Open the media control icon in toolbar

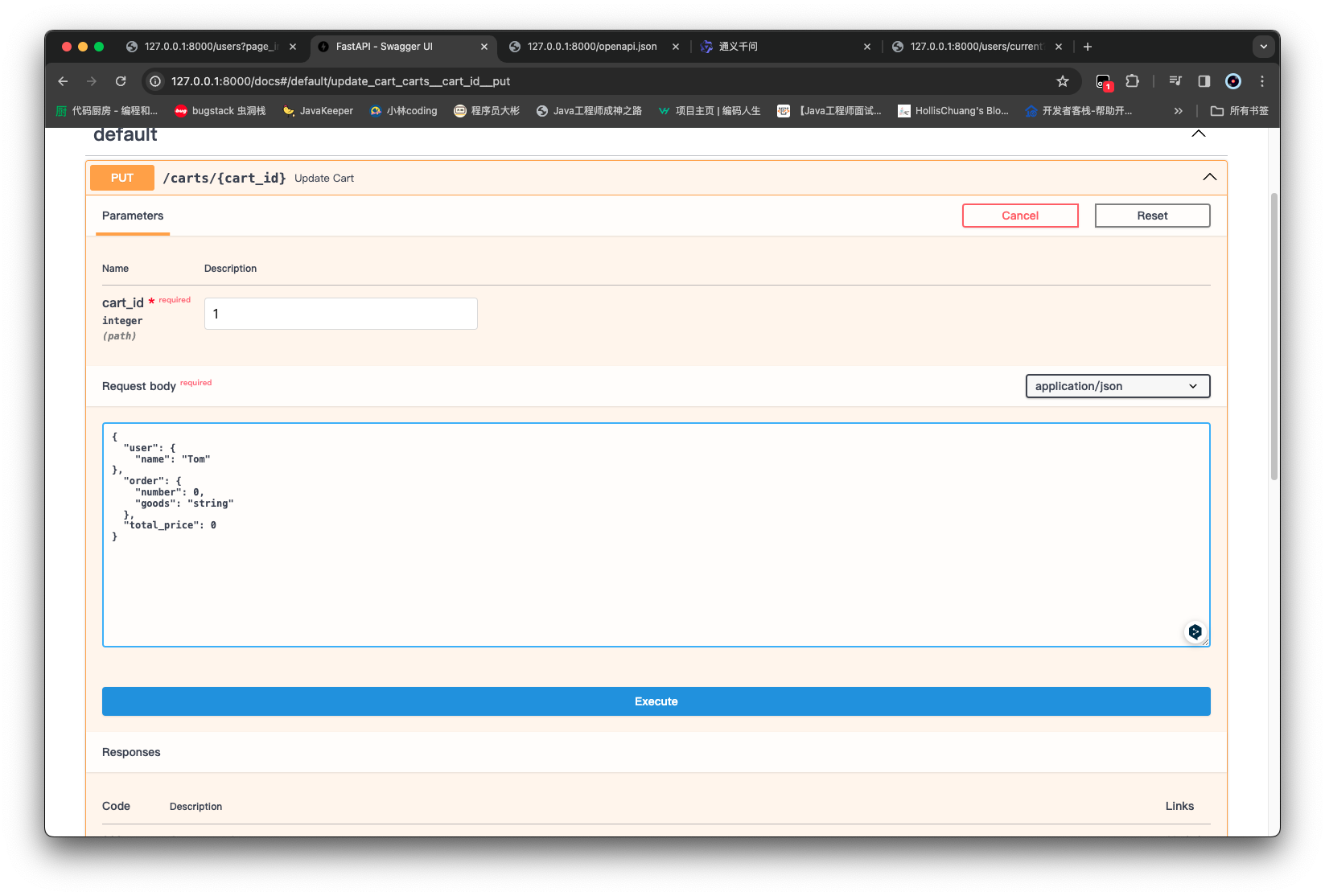(x=1175, y=81)
